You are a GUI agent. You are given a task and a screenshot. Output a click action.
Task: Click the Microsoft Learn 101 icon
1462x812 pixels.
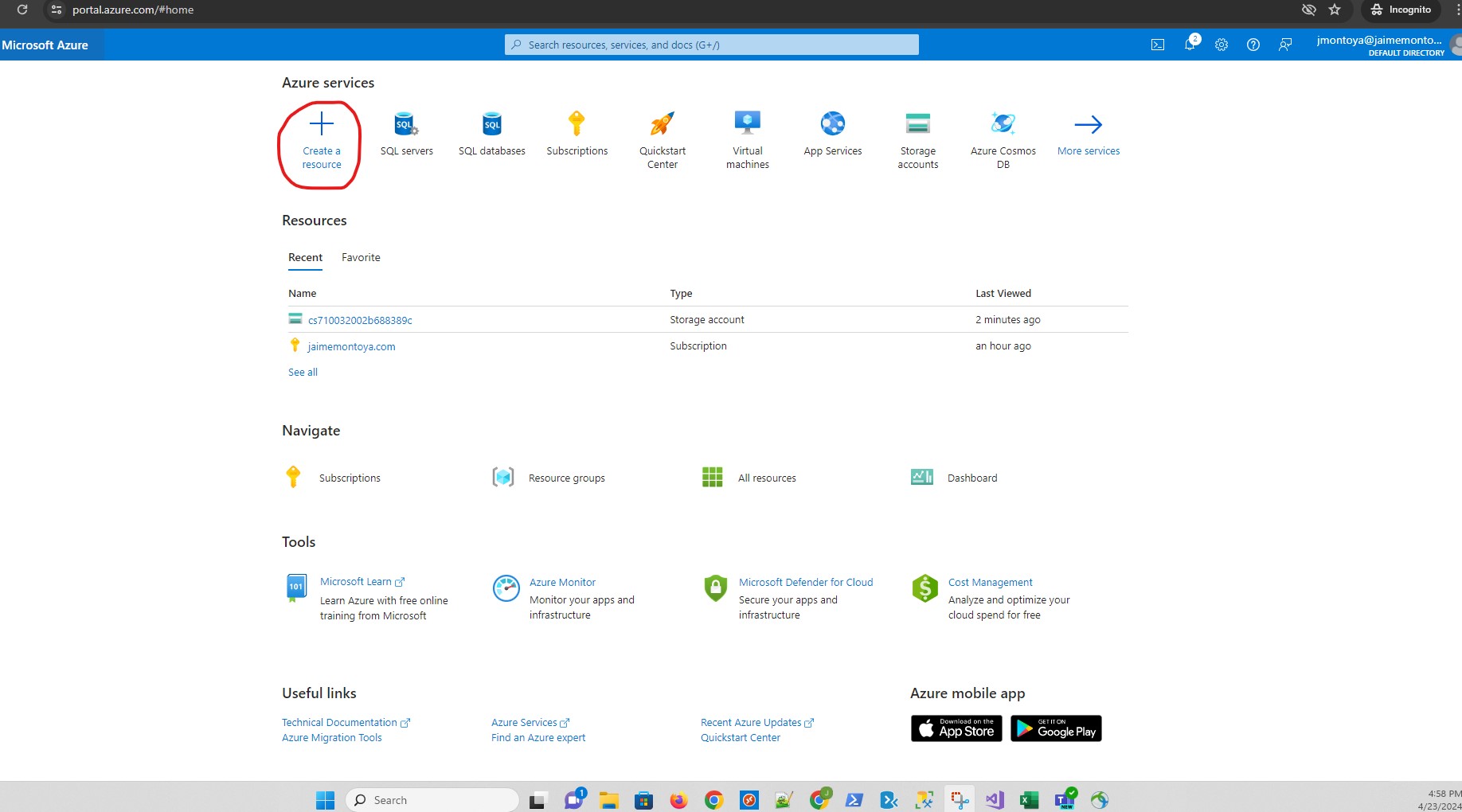pos(295,588)
